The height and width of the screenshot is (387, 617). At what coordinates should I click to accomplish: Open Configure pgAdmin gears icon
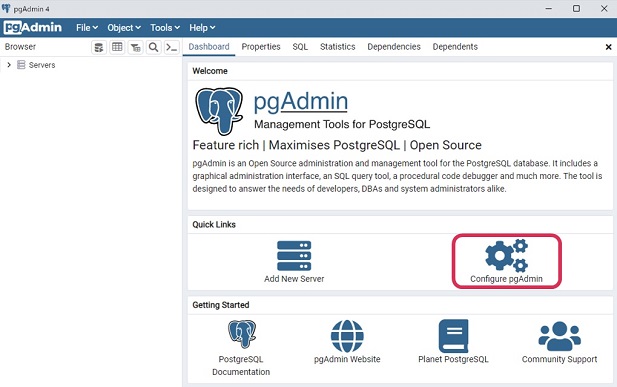click(506, 255)
